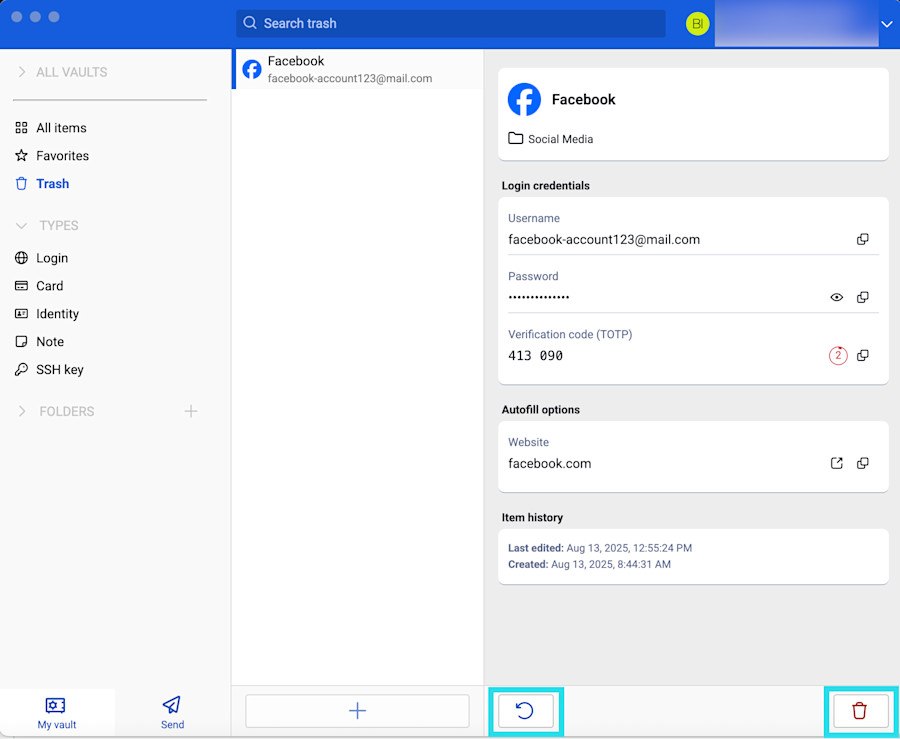This screenshot has width=900, height=739.
Task: Copy the password field value
Action: [x=862, y=298]
